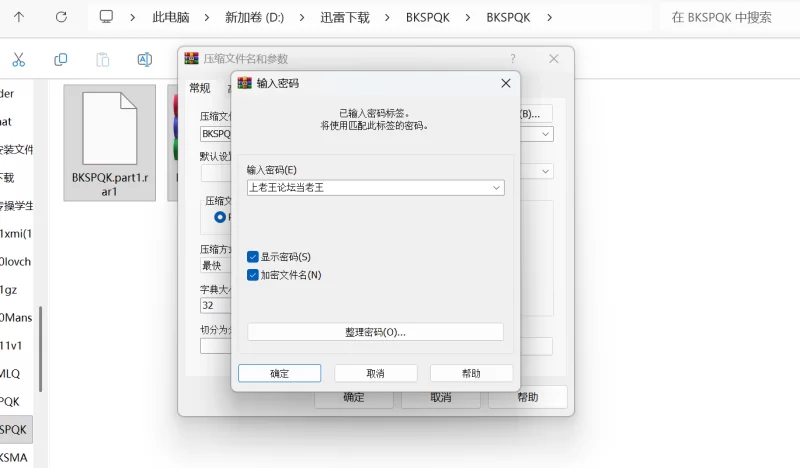
Task: Click the cut (scissors) icon in Explorer toolbar
Action: (18, 60)
